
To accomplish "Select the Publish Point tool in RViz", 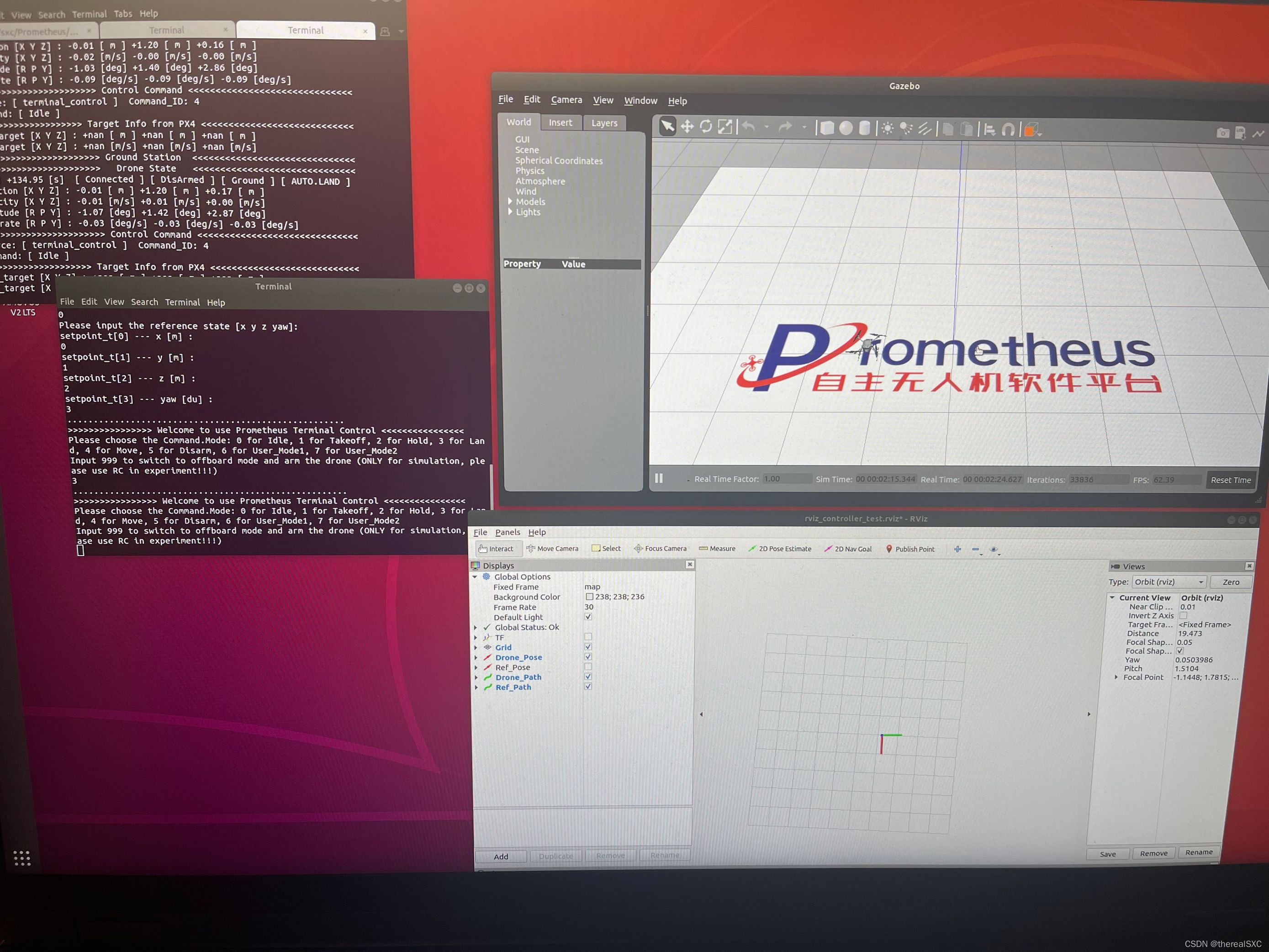I will click(x=910, y=549).
